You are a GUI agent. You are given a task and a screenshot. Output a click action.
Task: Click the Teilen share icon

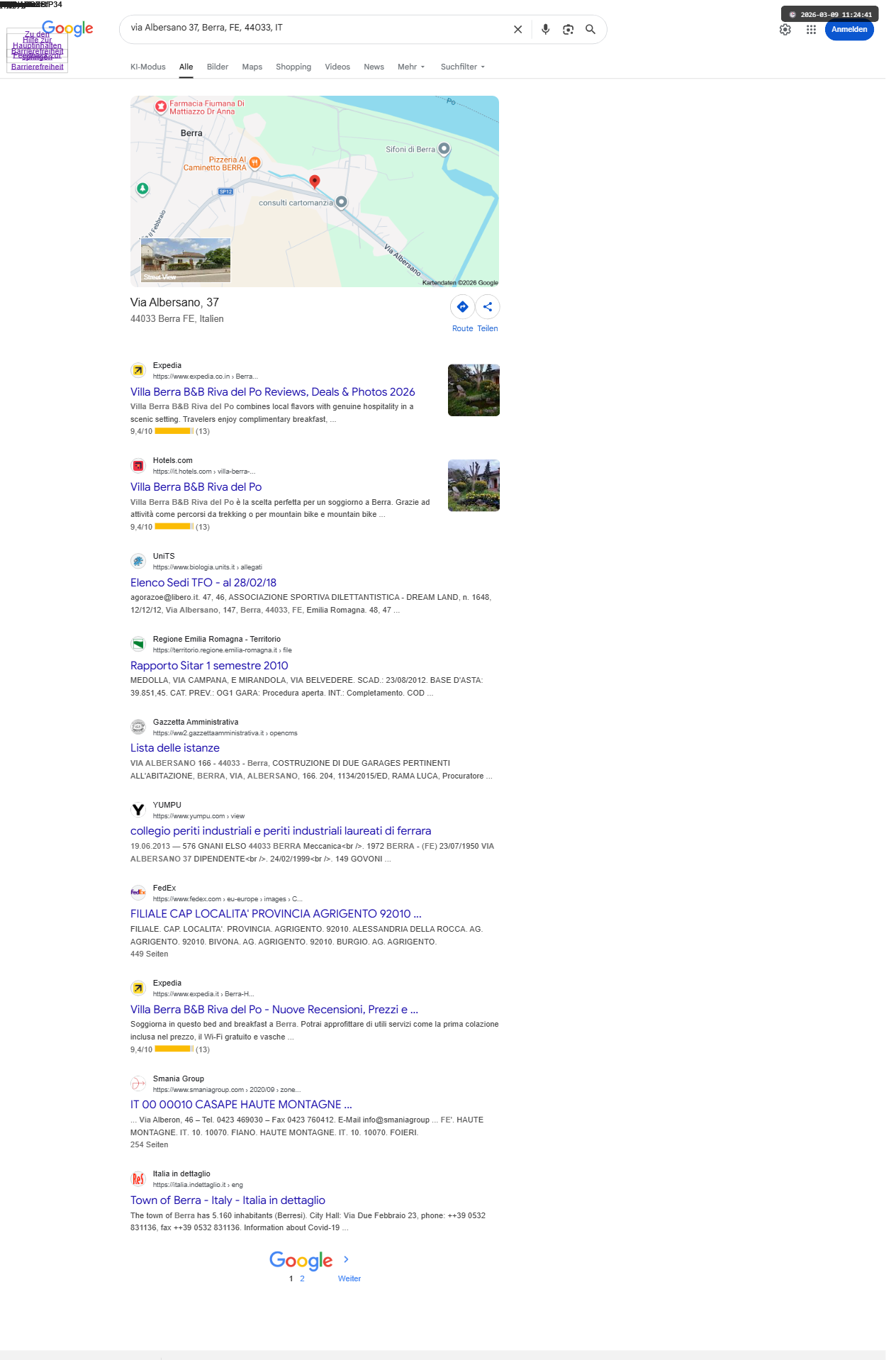pyautogui.click(x=488, y=307)
